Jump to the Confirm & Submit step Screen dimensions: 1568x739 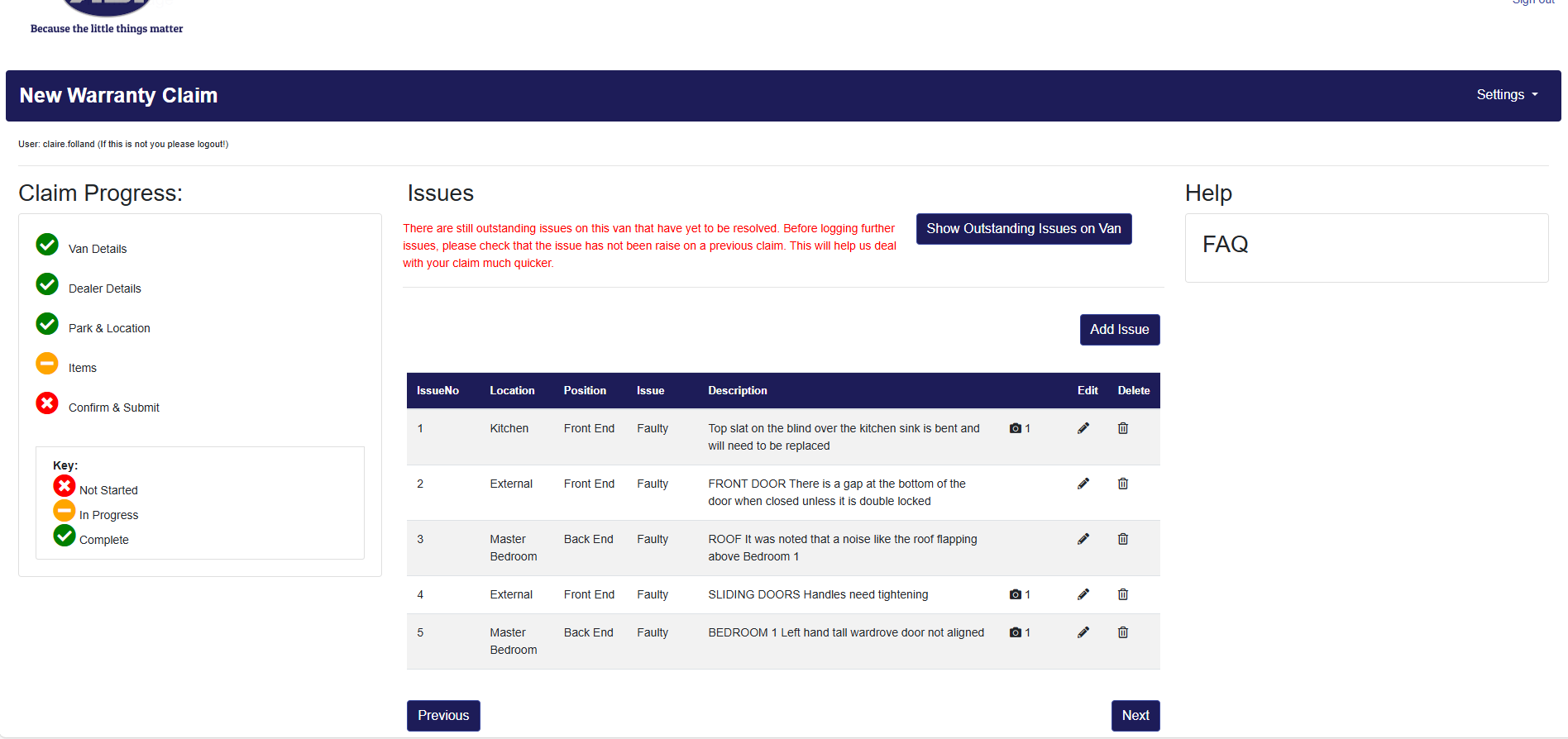114,408
